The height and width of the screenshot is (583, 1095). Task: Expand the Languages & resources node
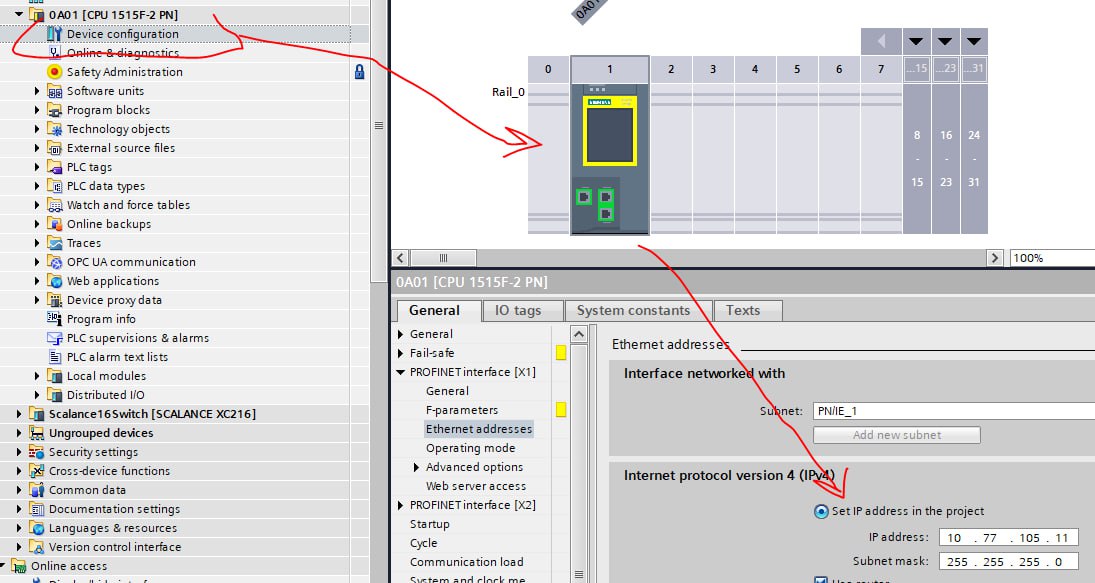click(x=19, y=528)
